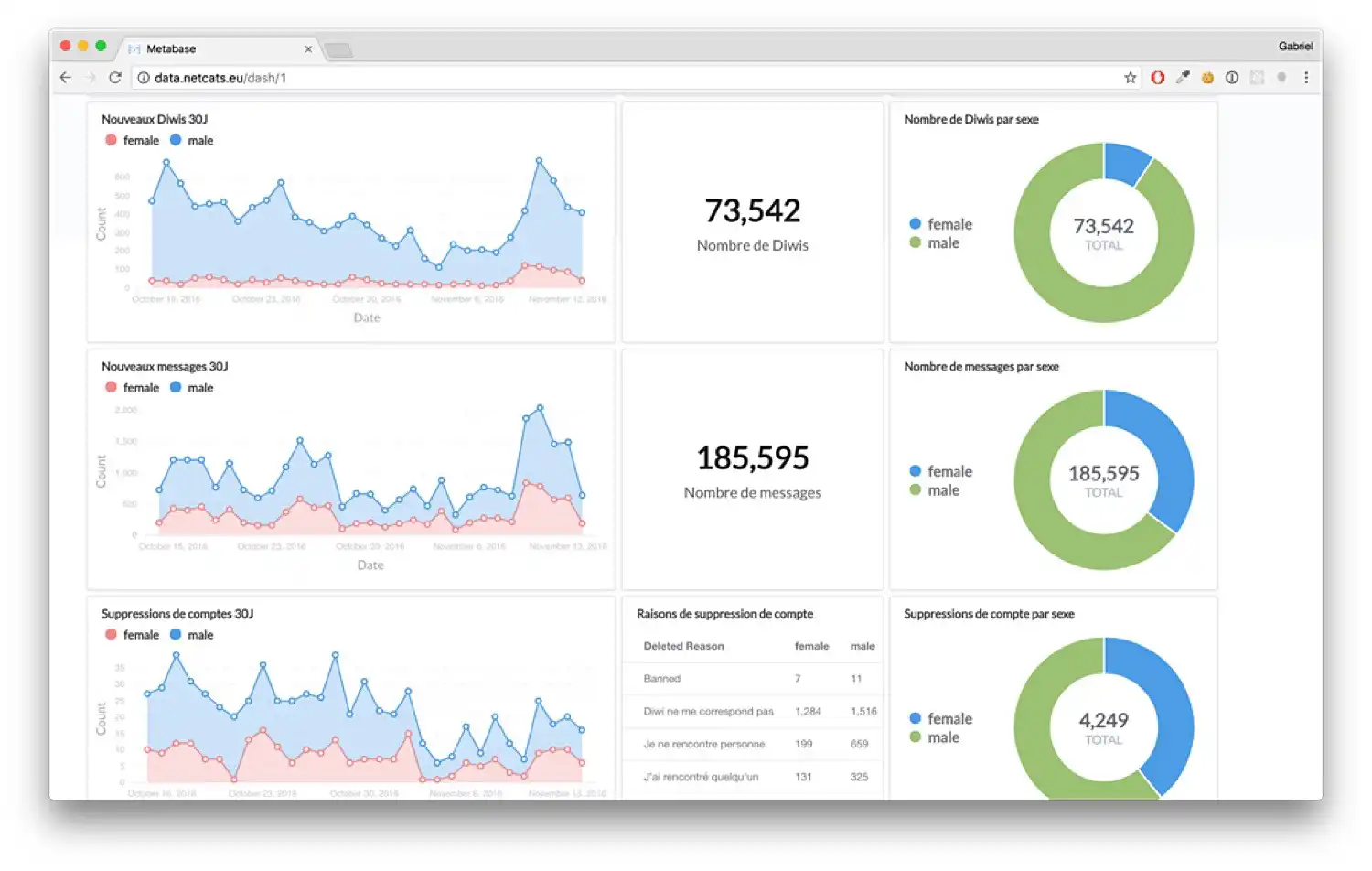Click the Metabase favicon in the tab
Screen dimensions: 1372x871
pos(134,49)
